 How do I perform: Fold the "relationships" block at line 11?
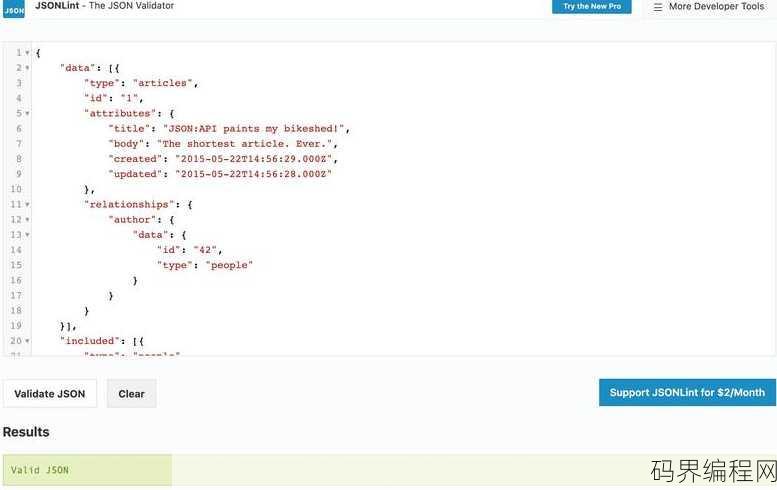click(27, 205)
